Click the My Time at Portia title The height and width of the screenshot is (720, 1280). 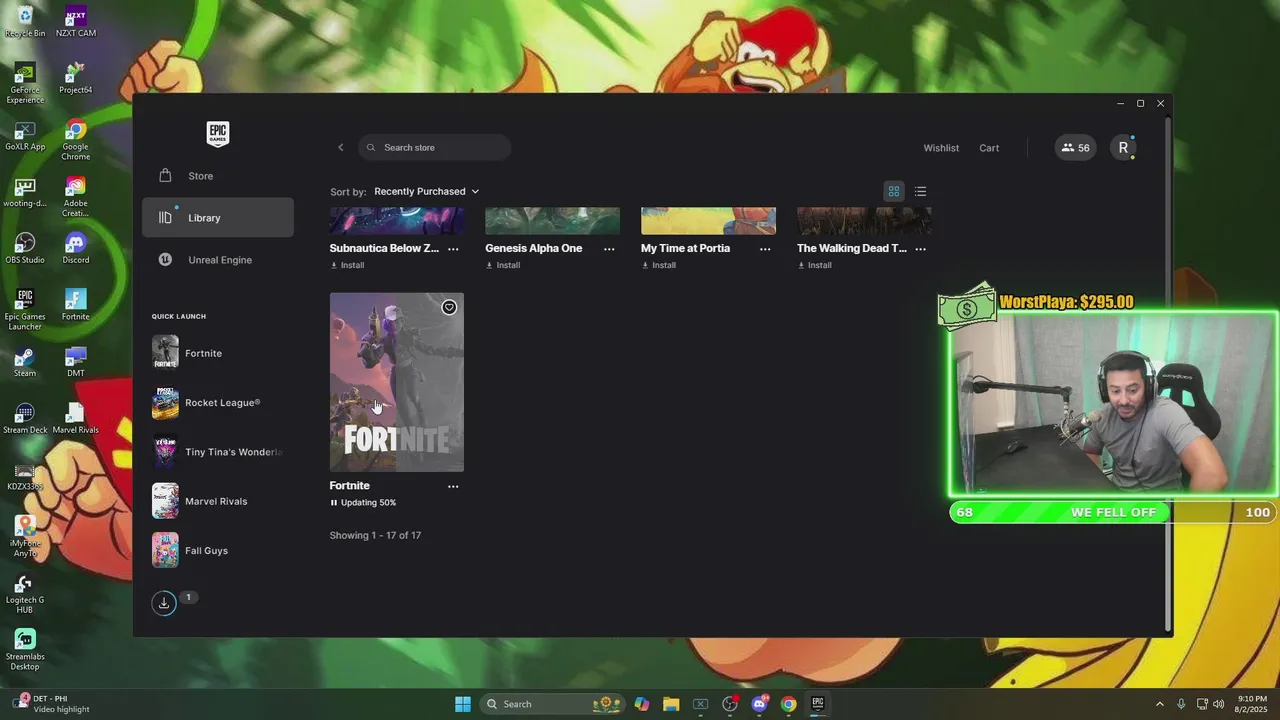(x=685, y=248)
